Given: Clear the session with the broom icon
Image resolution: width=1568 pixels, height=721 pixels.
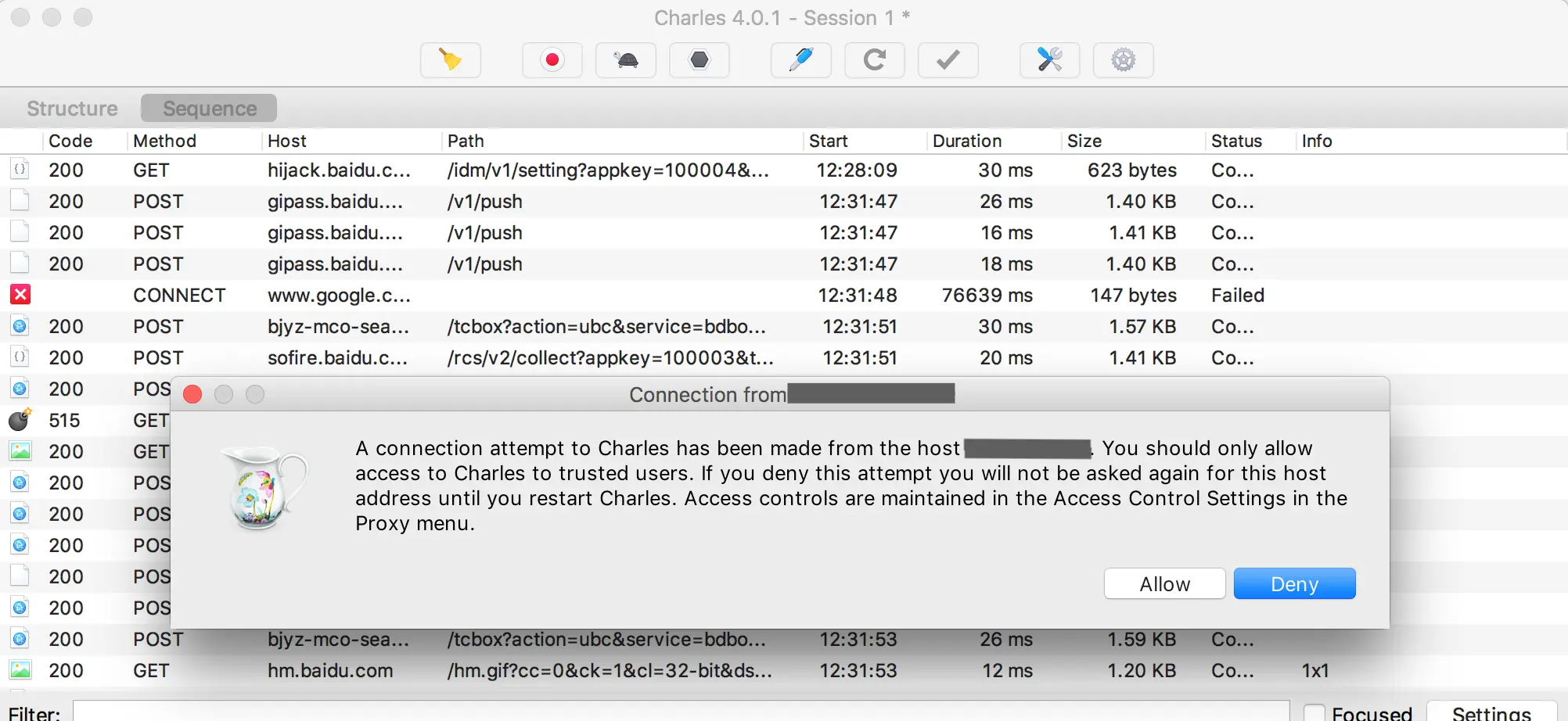Looking at the screenshot, I should [x=451, y=60].
